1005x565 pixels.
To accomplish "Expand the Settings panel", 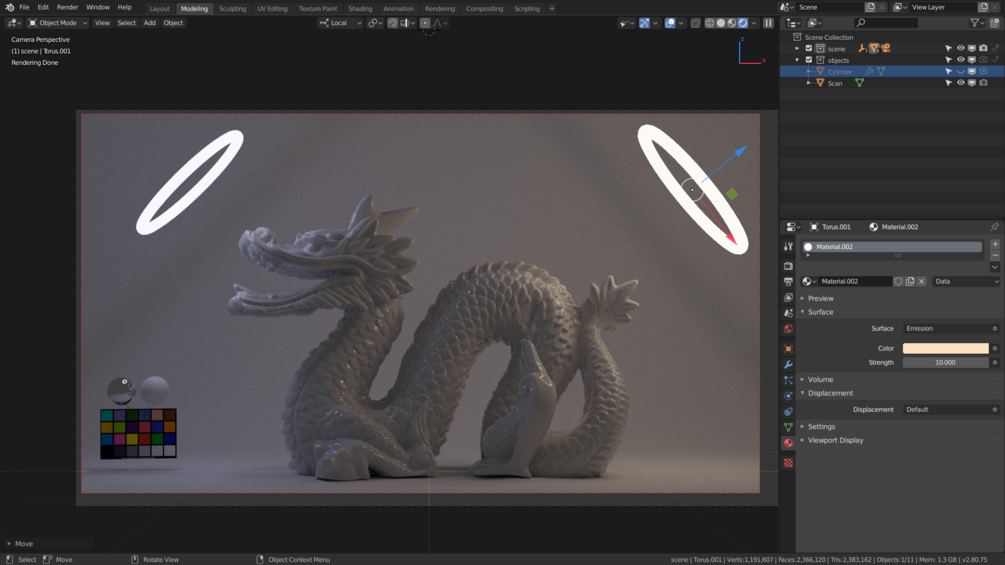I will [x=820, y=427].
